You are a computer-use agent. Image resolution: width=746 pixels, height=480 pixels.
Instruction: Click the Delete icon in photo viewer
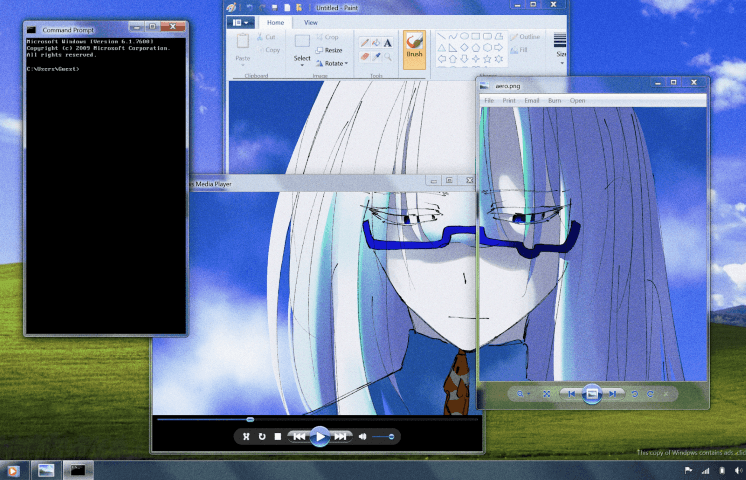point(666,394)
